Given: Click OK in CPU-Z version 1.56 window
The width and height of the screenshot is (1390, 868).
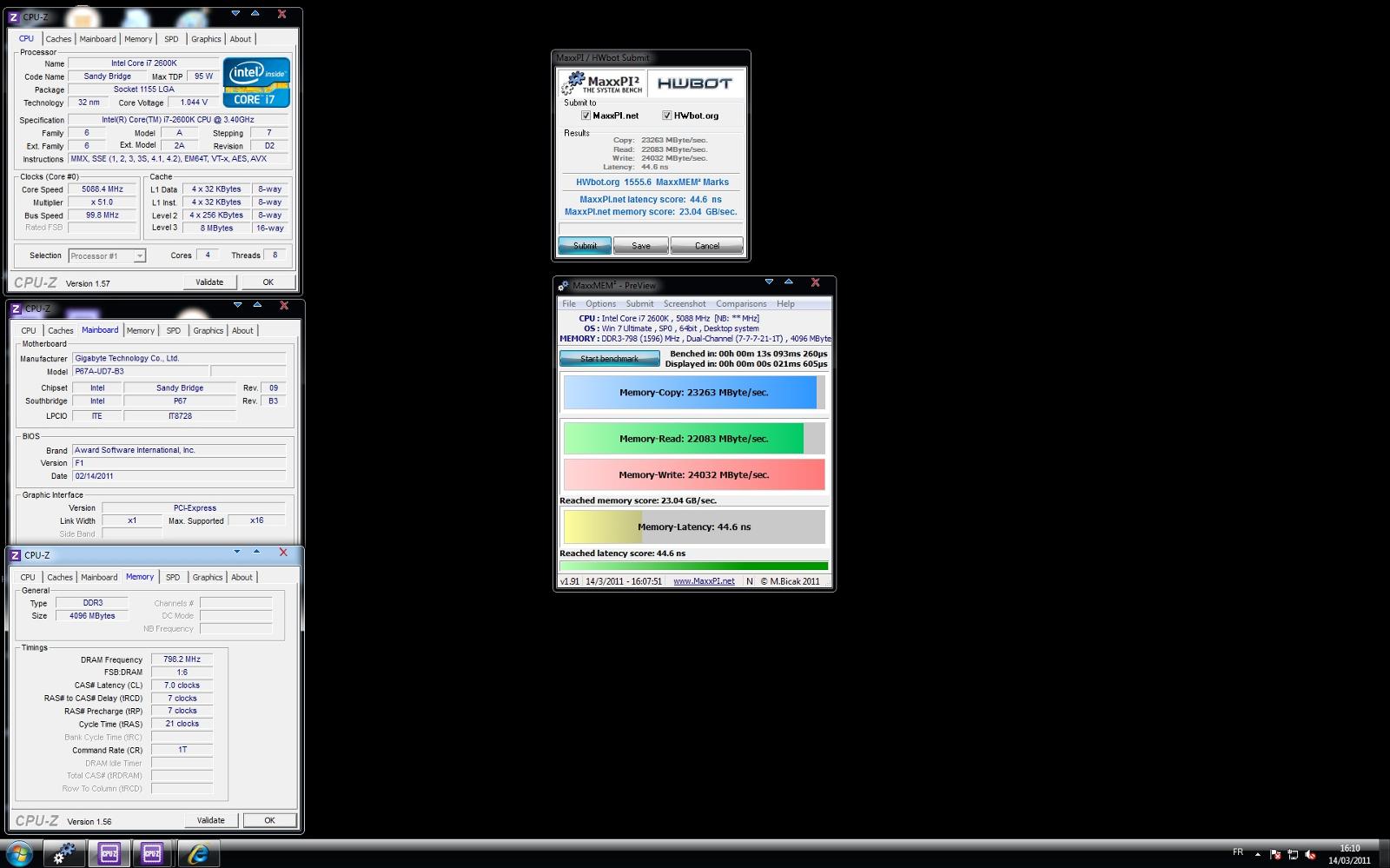Looking at the screenshot, I should coord(269,820).
